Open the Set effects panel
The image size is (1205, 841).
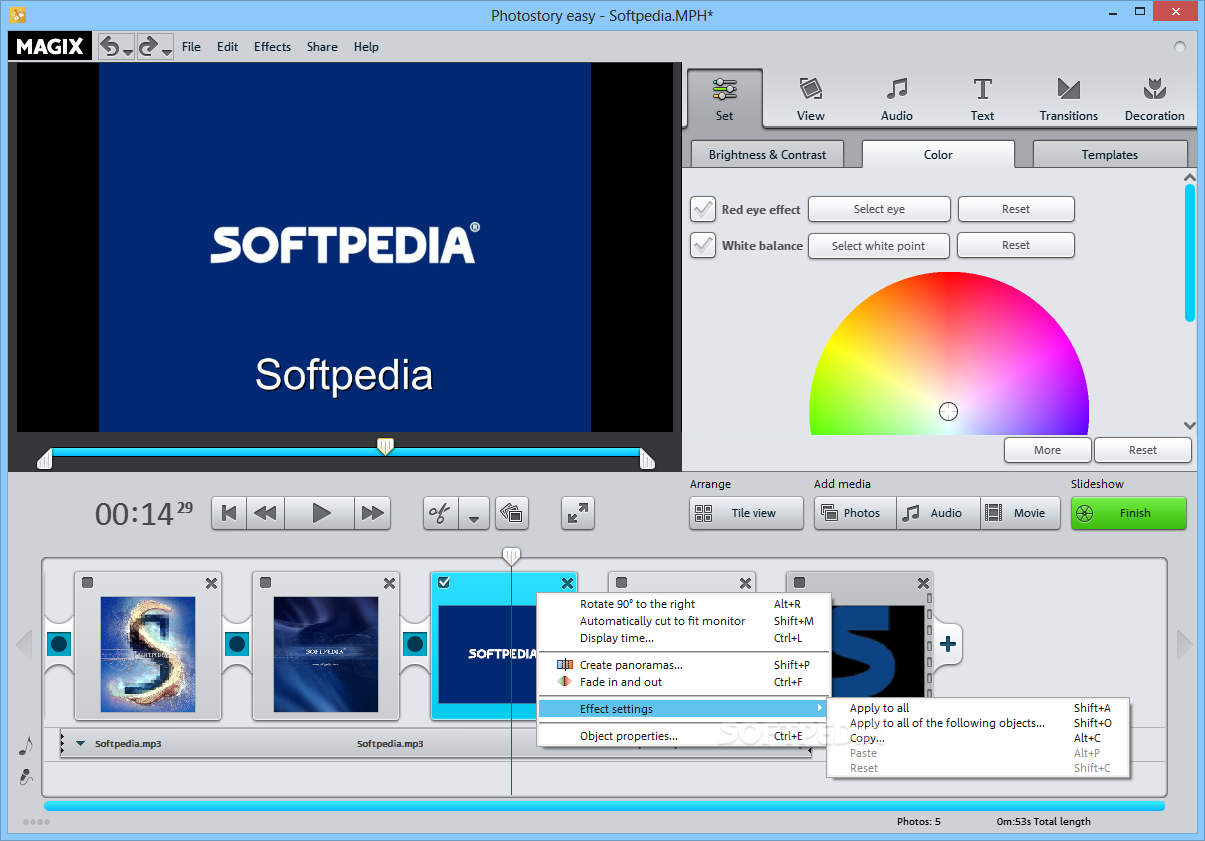pyautogui.click(x=724, y=99)
